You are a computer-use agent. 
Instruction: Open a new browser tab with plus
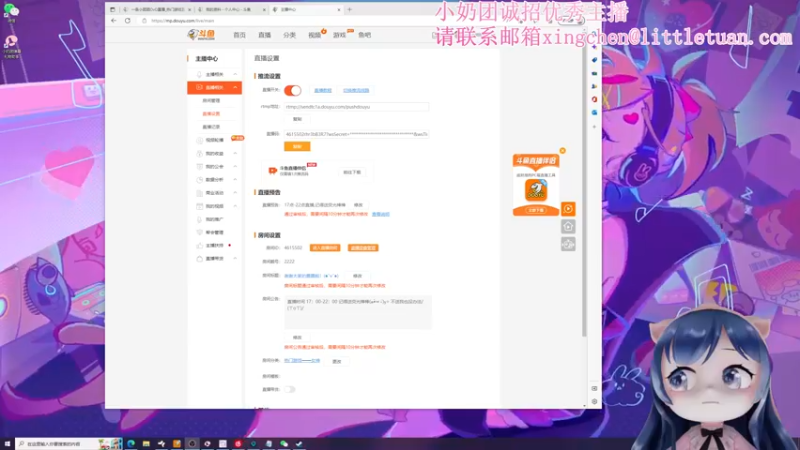click(x=349, y=9)
